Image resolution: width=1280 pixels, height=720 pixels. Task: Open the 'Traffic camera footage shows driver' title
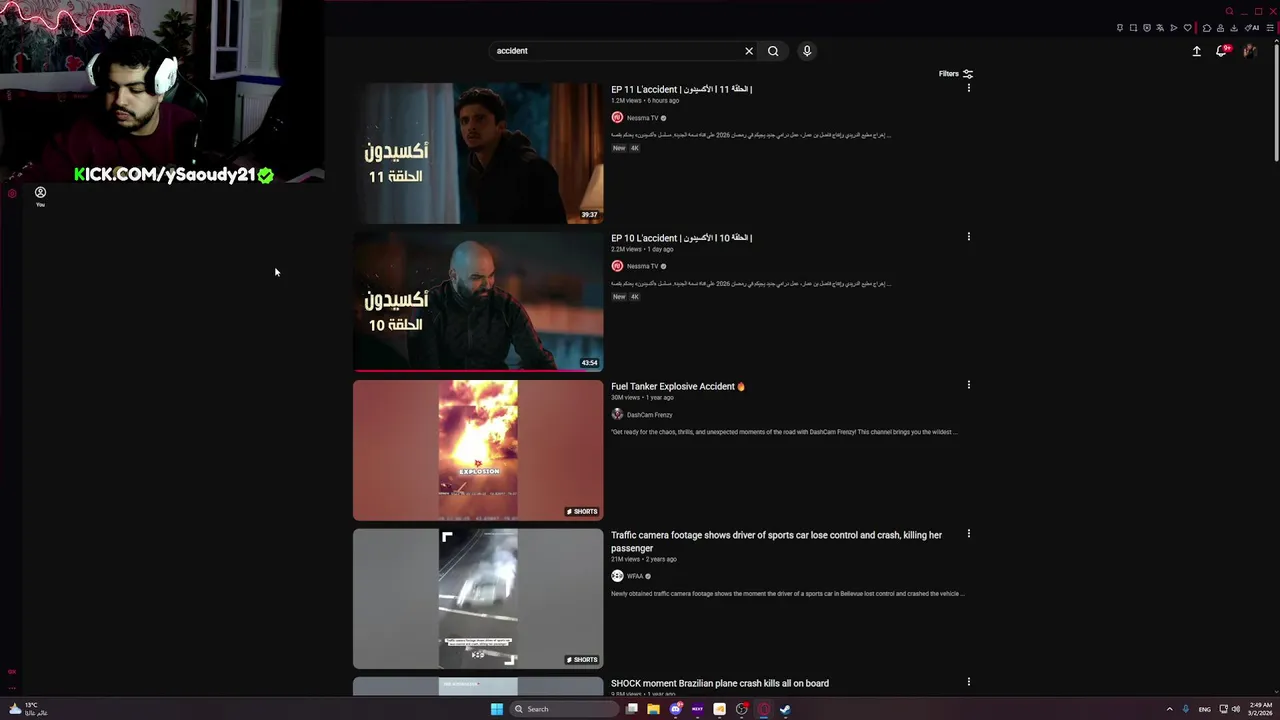(x=776, y=542)
